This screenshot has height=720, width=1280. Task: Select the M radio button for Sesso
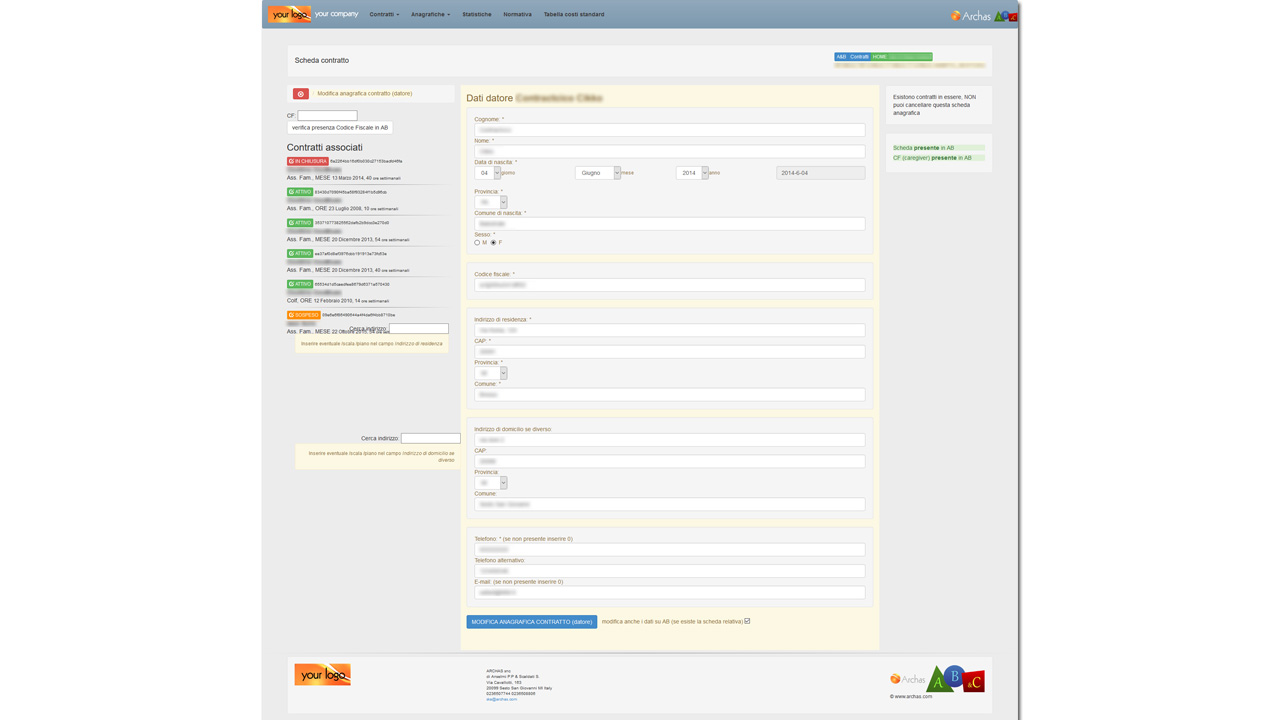477,243
